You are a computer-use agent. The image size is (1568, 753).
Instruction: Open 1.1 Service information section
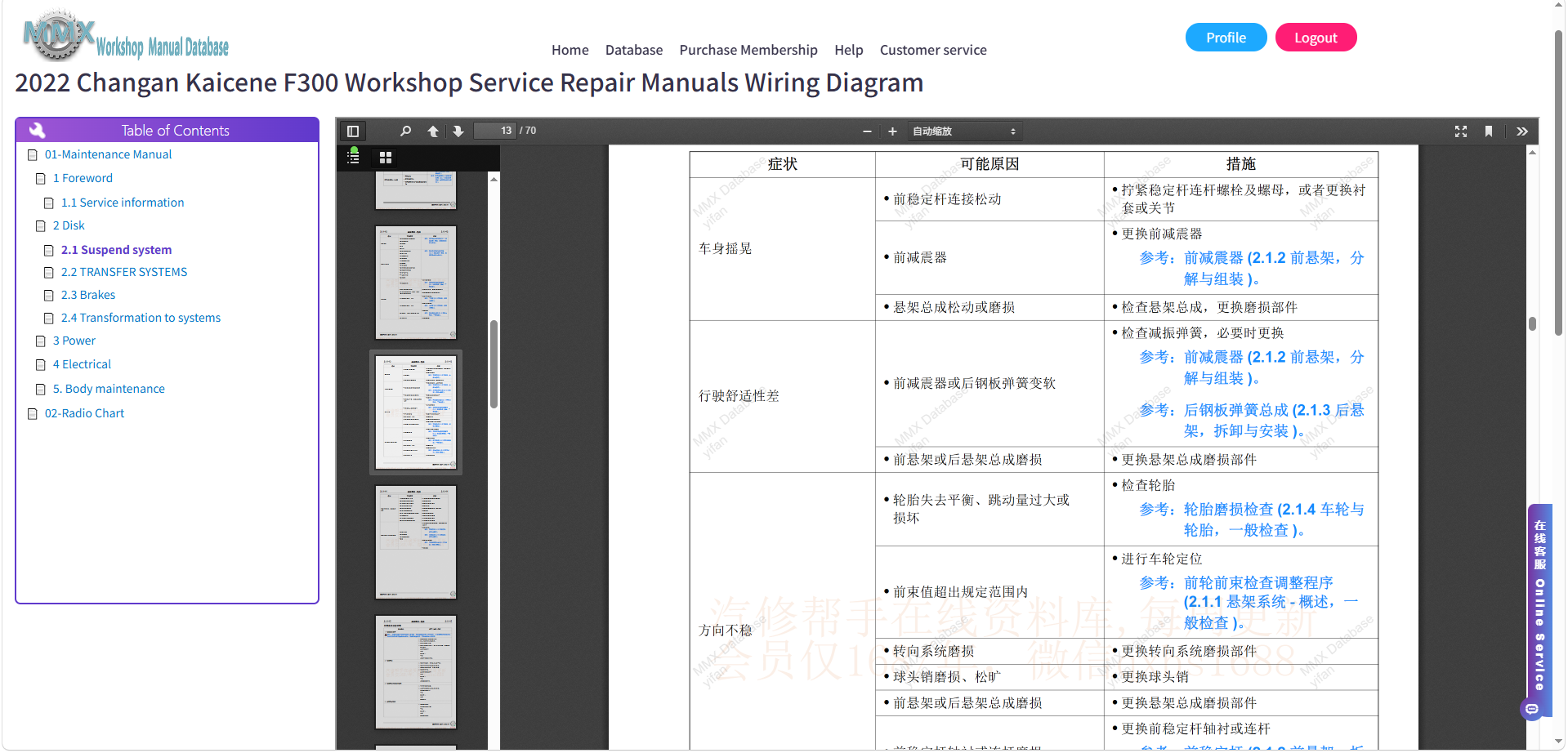click(x=123, y=203)
